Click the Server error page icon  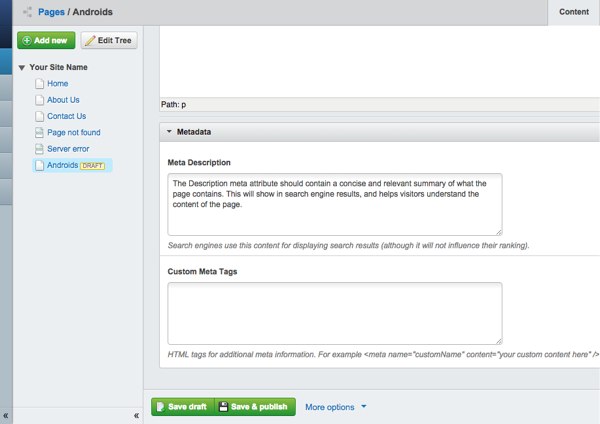pyautogui.click(x=39, y=149)
